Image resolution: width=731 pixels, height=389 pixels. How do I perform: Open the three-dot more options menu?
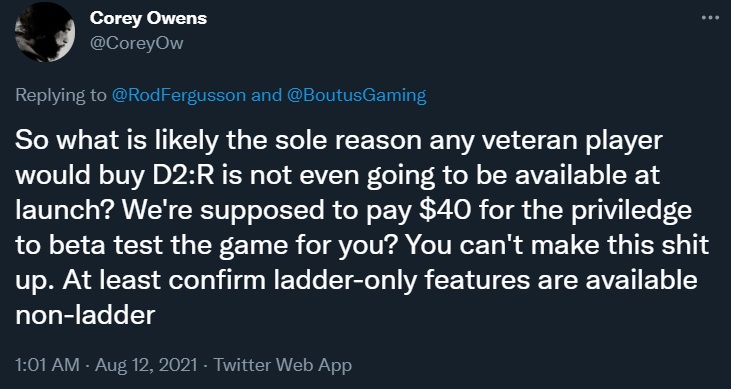[x=710, y=18]
